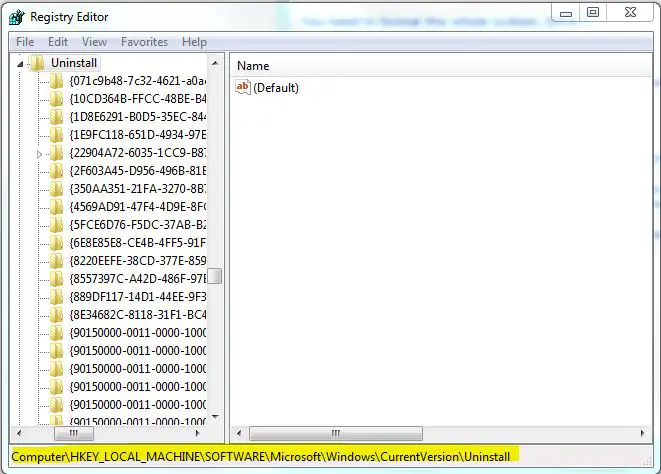Screen dimensions: 661x474
Task: Click the values pane's horizontal scrollbar thumb
Action: pos(336,433)
